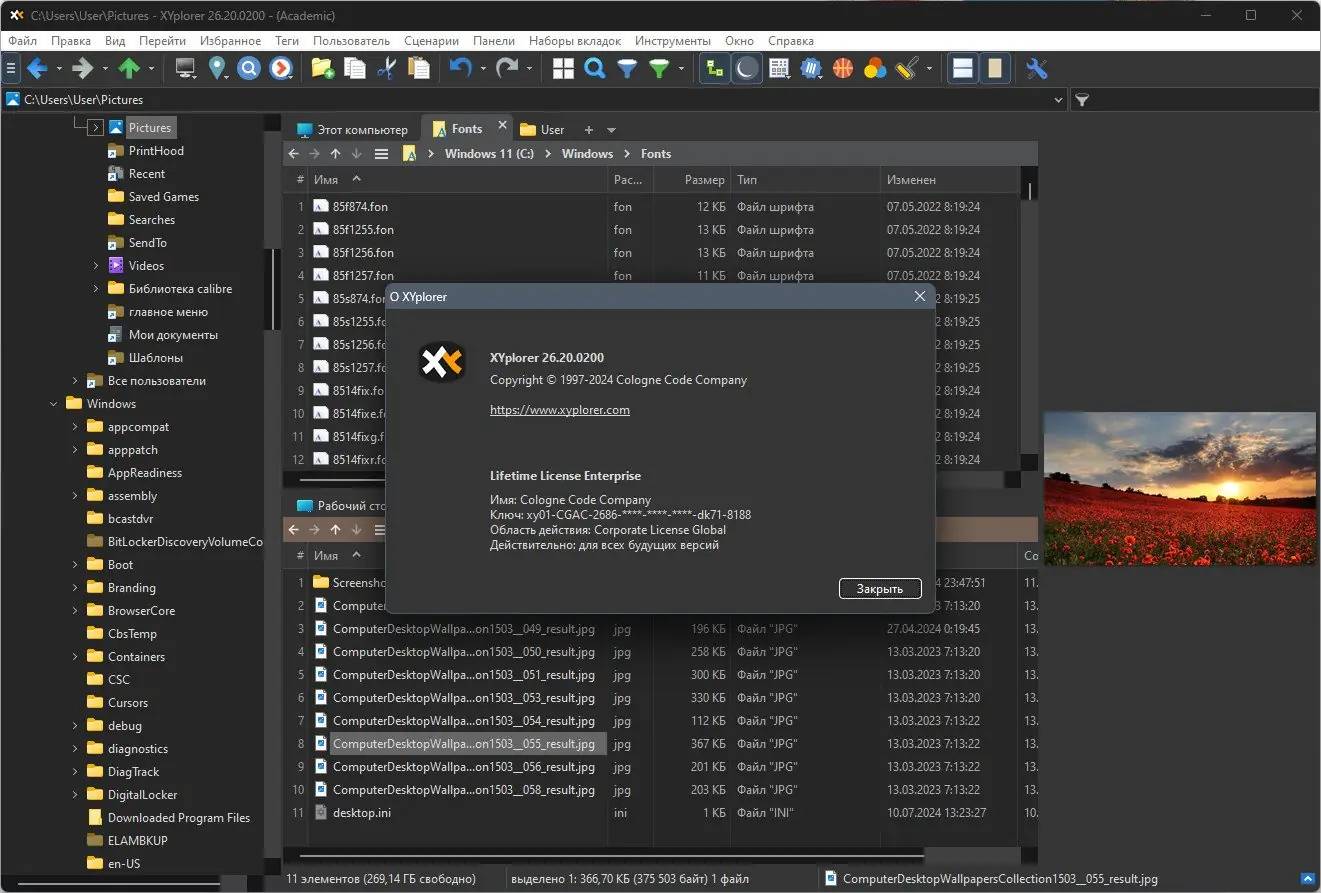Image resolution: width=1321 pixels, height=893 pixels.
Task: Open the tab list dropdown arrow after User tab
Action: [612, 130]
